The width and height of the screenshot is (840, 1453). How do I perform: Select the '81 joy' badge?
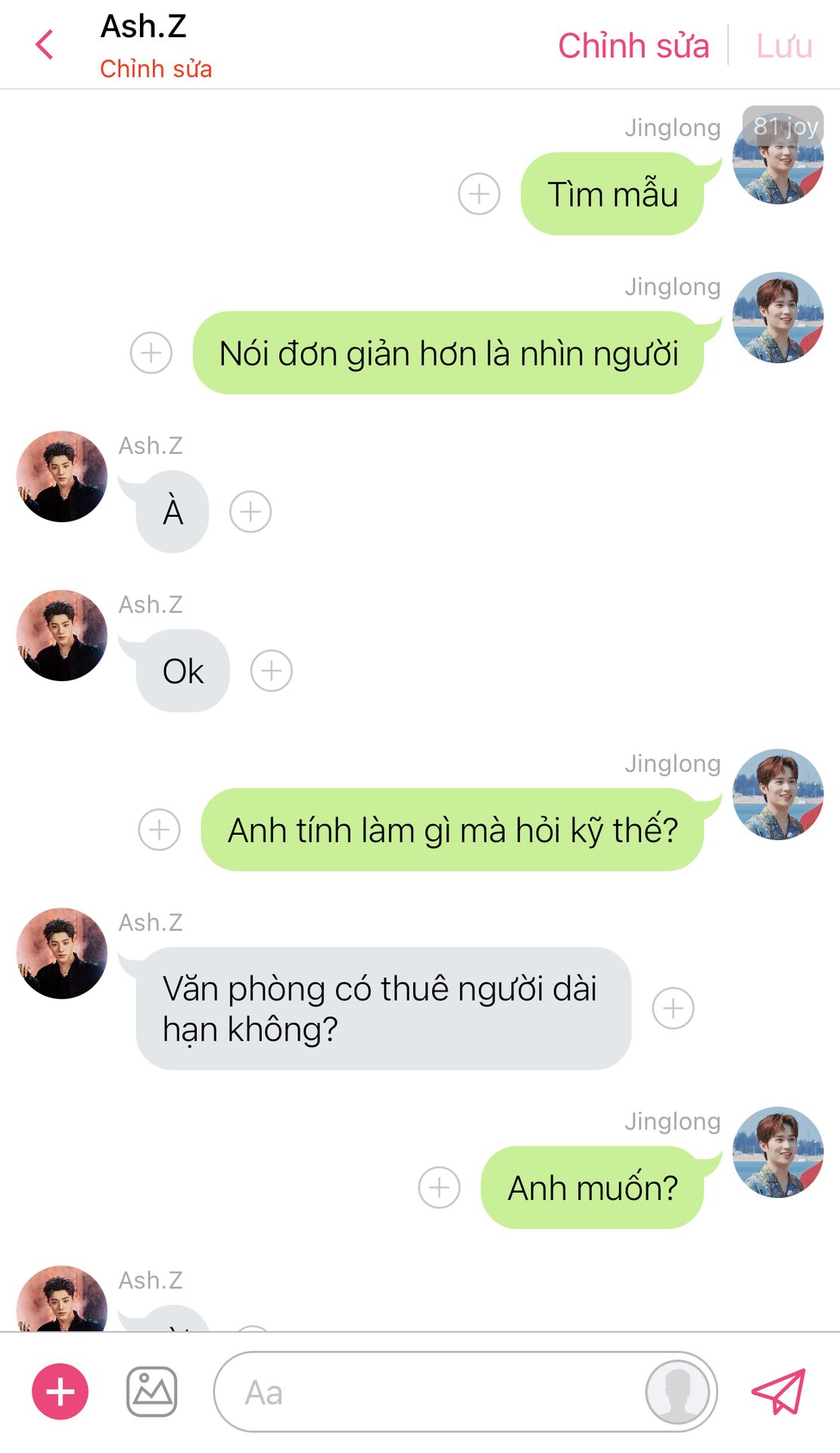click(783, 125)
